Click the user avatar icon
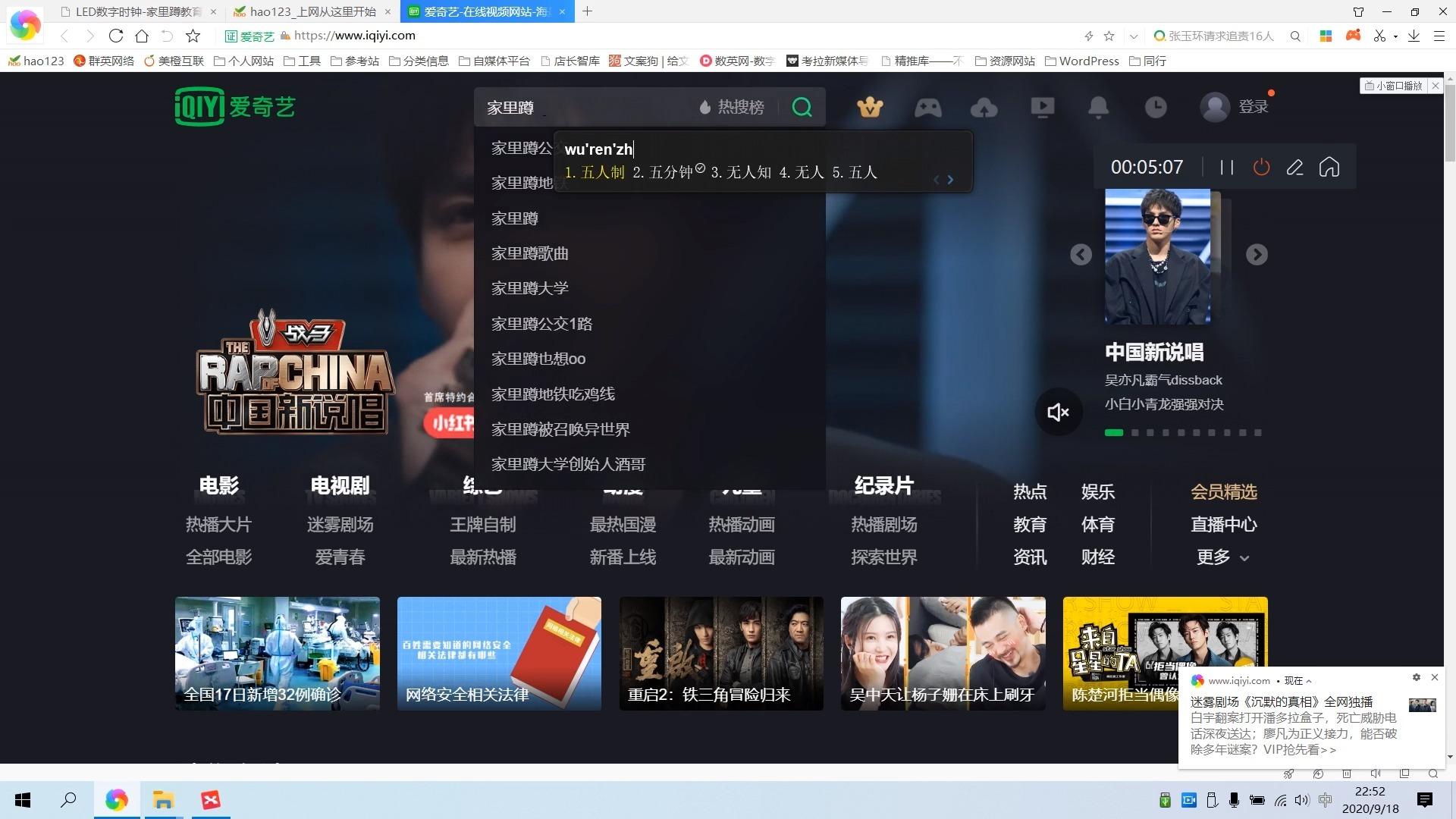The height and width of the screenshot is (819, 1456). point(1215,107)
